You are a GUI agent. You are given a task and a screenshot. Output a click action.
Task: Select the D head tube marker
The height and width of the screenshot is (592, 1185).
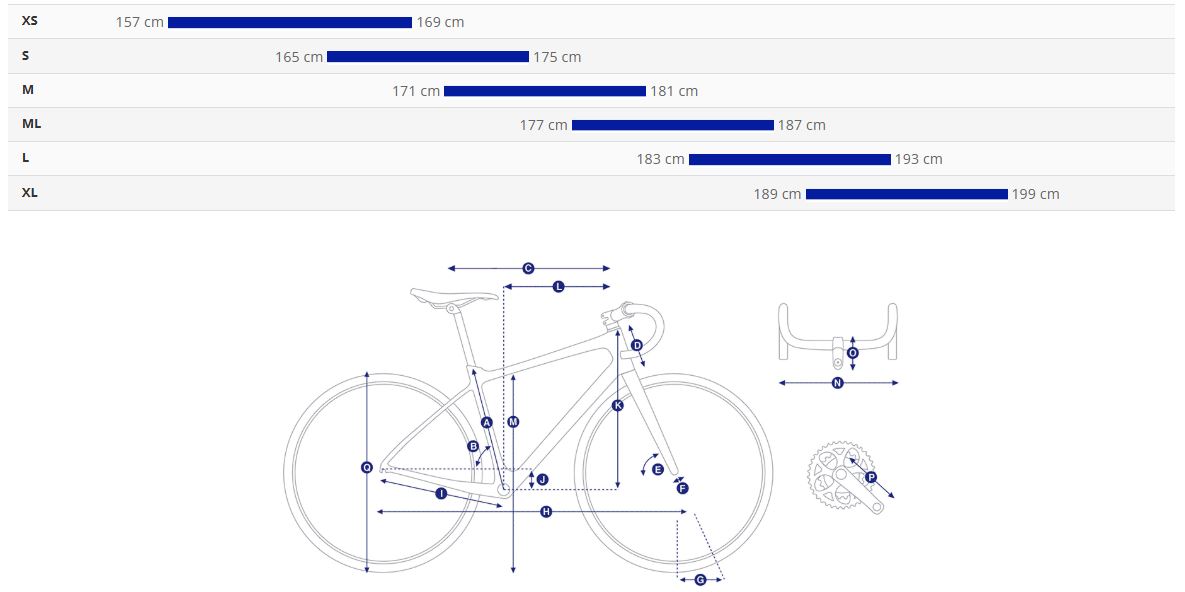[637, 345]
